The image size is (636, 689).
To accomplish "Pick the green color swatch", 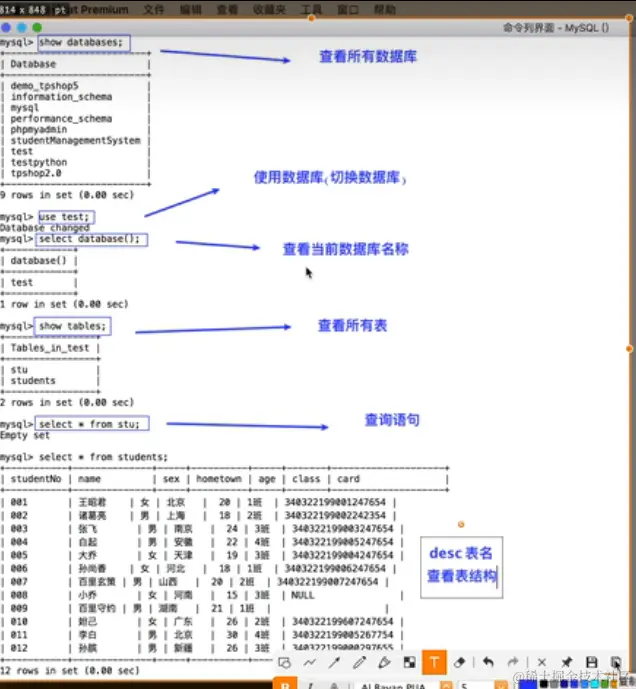I will 604,685.
